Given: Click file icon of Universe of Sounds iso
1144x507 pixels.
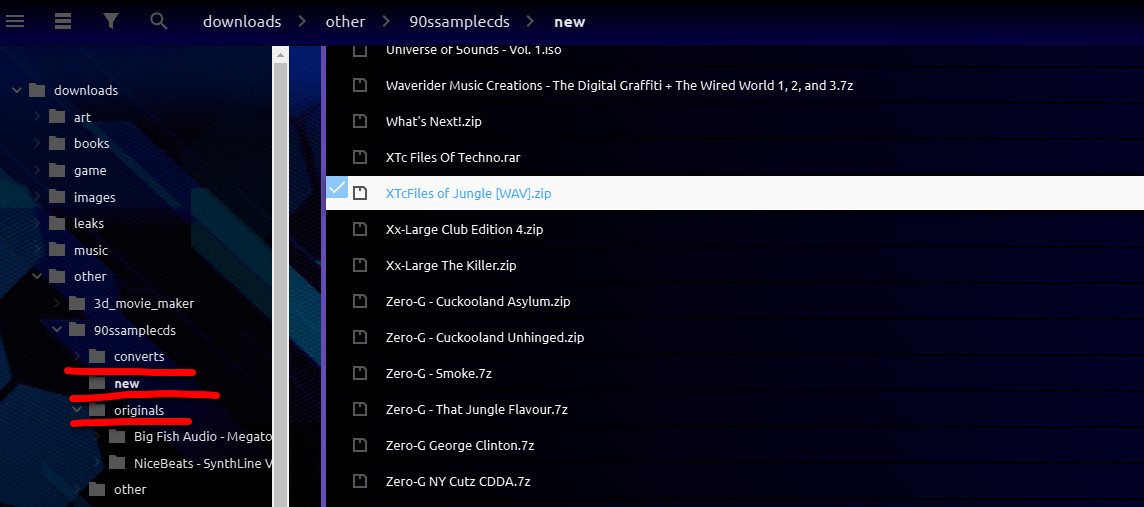Looking at the screenshot, I should point(360,50).
